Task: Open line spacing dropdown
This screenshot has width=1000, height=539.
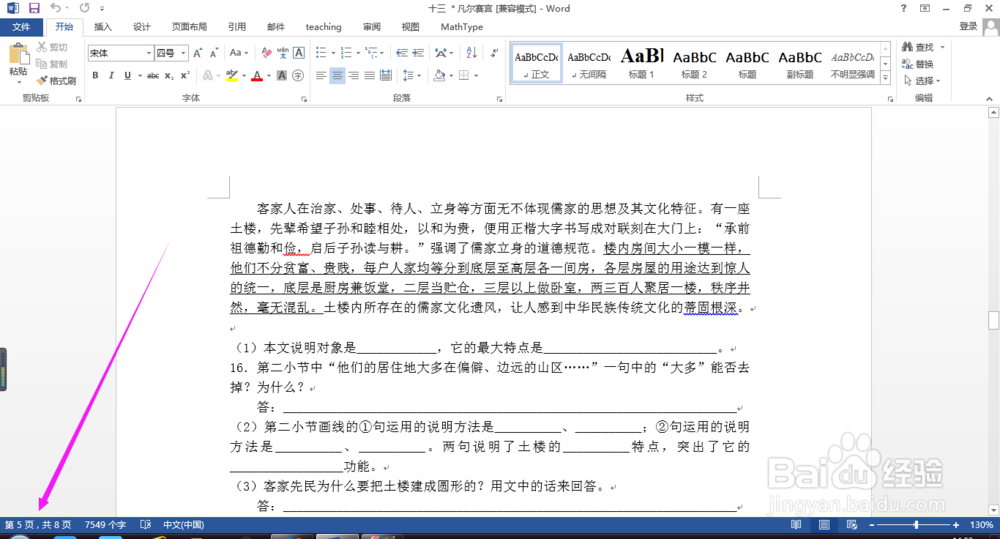Action: tap(412, 75)
